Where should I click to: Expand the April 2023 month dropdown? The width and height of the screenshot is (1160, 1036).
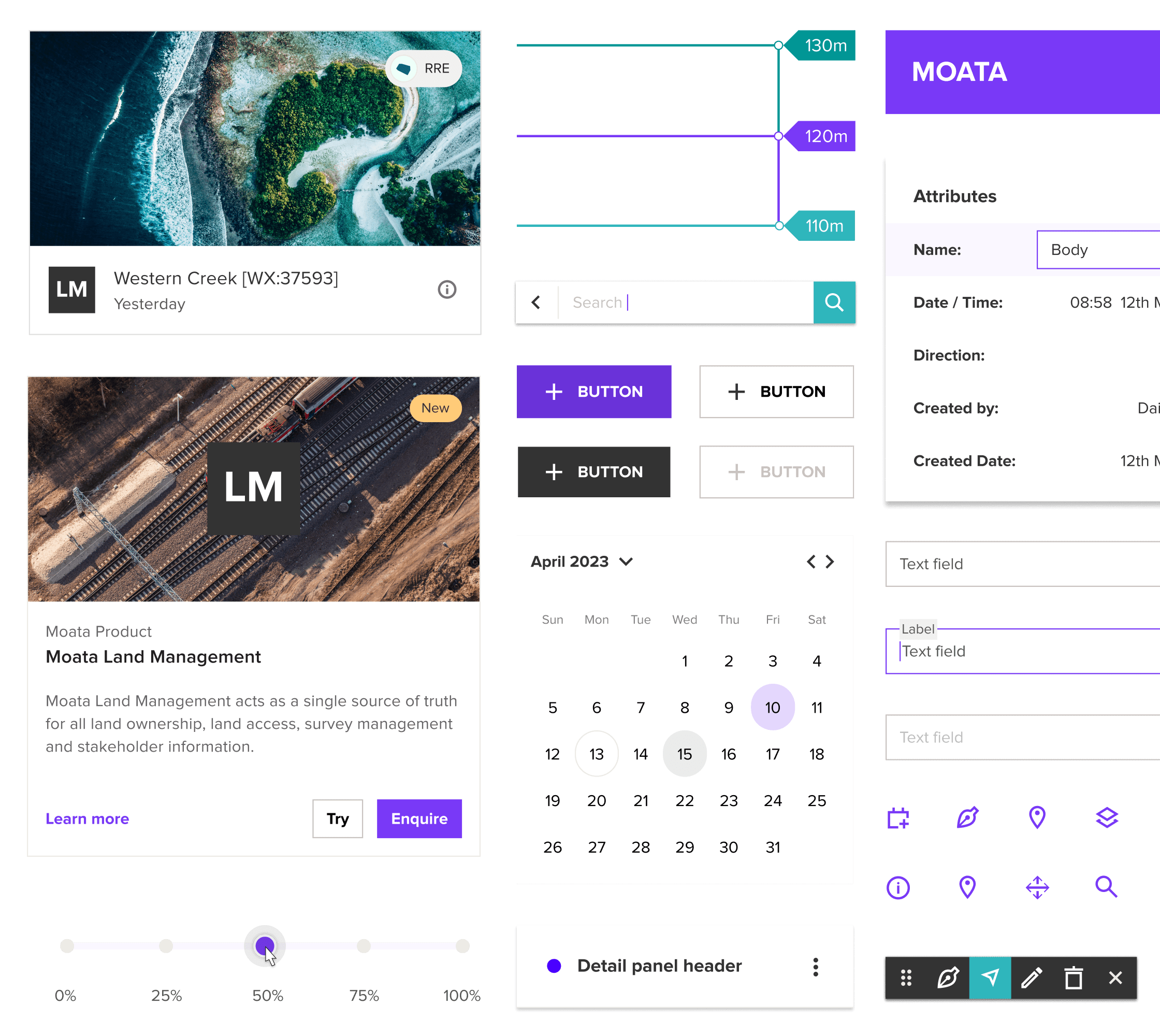(x=626, y=561)
